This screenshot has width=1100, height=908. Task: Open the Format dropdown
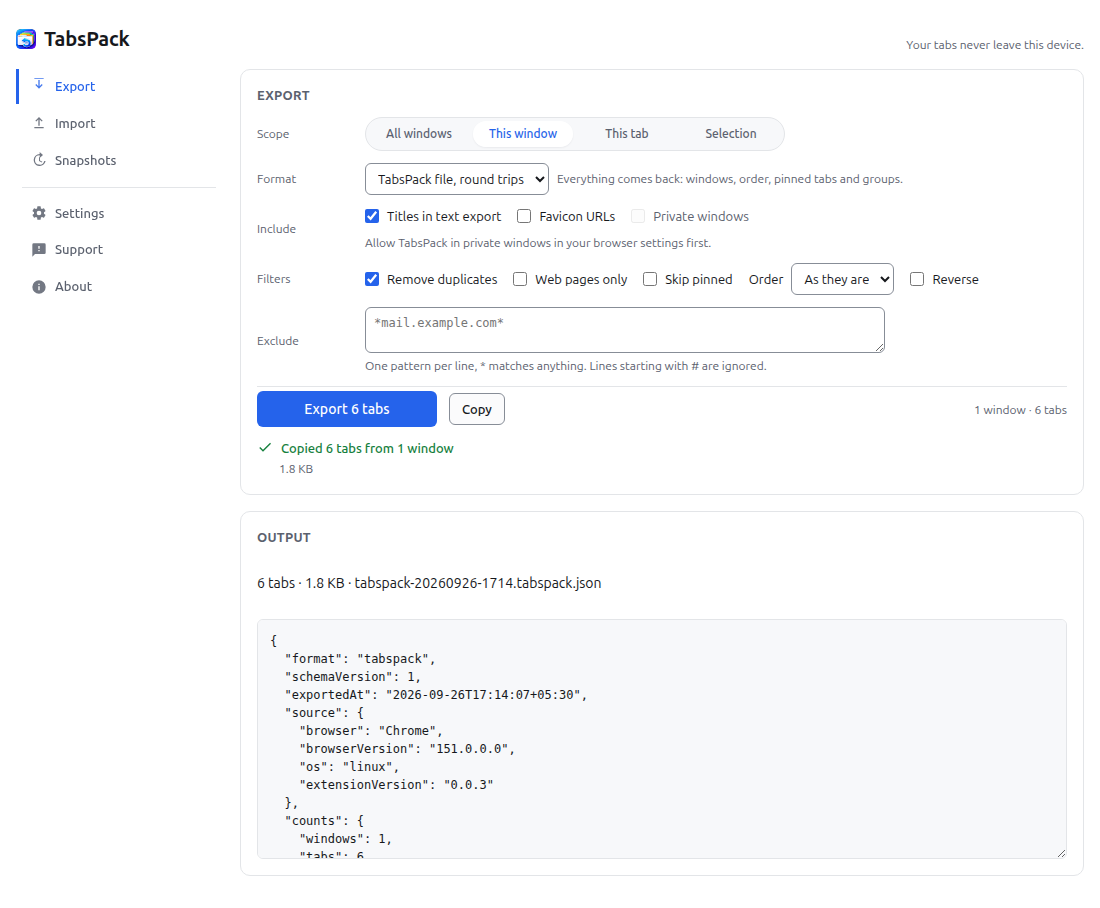click(x=457, y=179)
